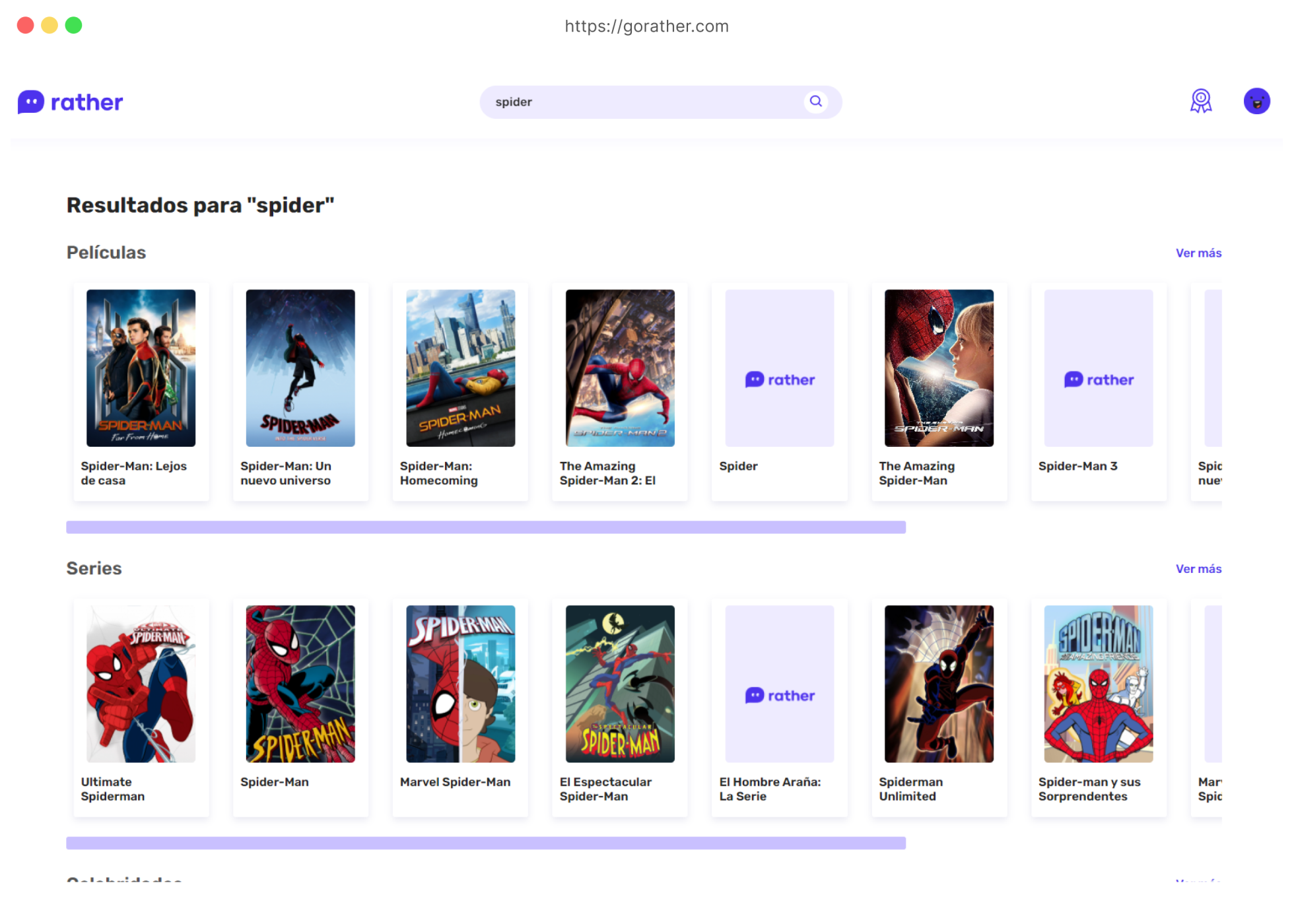Click the gorather.com URL text
This screenshot has width=1294, height=924.
coord(647,26)
